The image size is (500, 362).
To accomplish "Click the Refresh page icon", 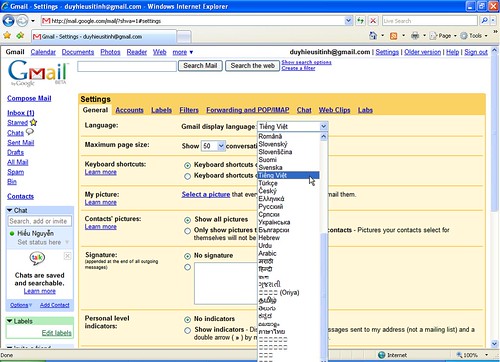I will coord(360,21).
